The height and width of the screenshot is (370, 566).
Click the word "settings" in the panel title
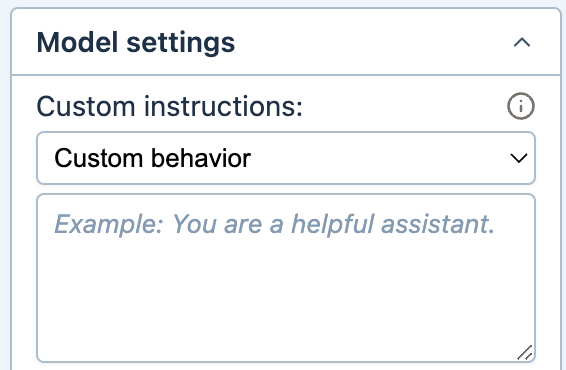(181, 43)
